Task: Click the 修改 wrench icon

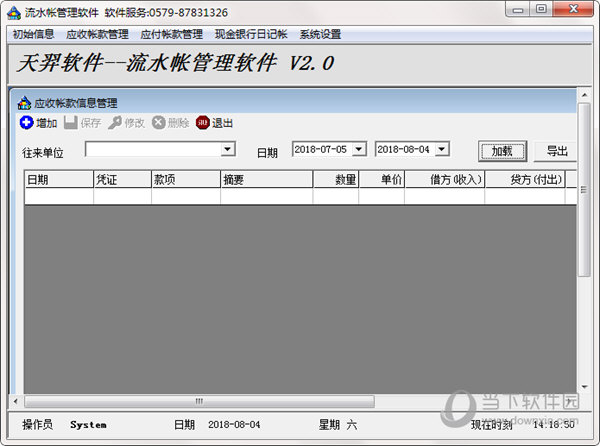Action: (115, 123)
